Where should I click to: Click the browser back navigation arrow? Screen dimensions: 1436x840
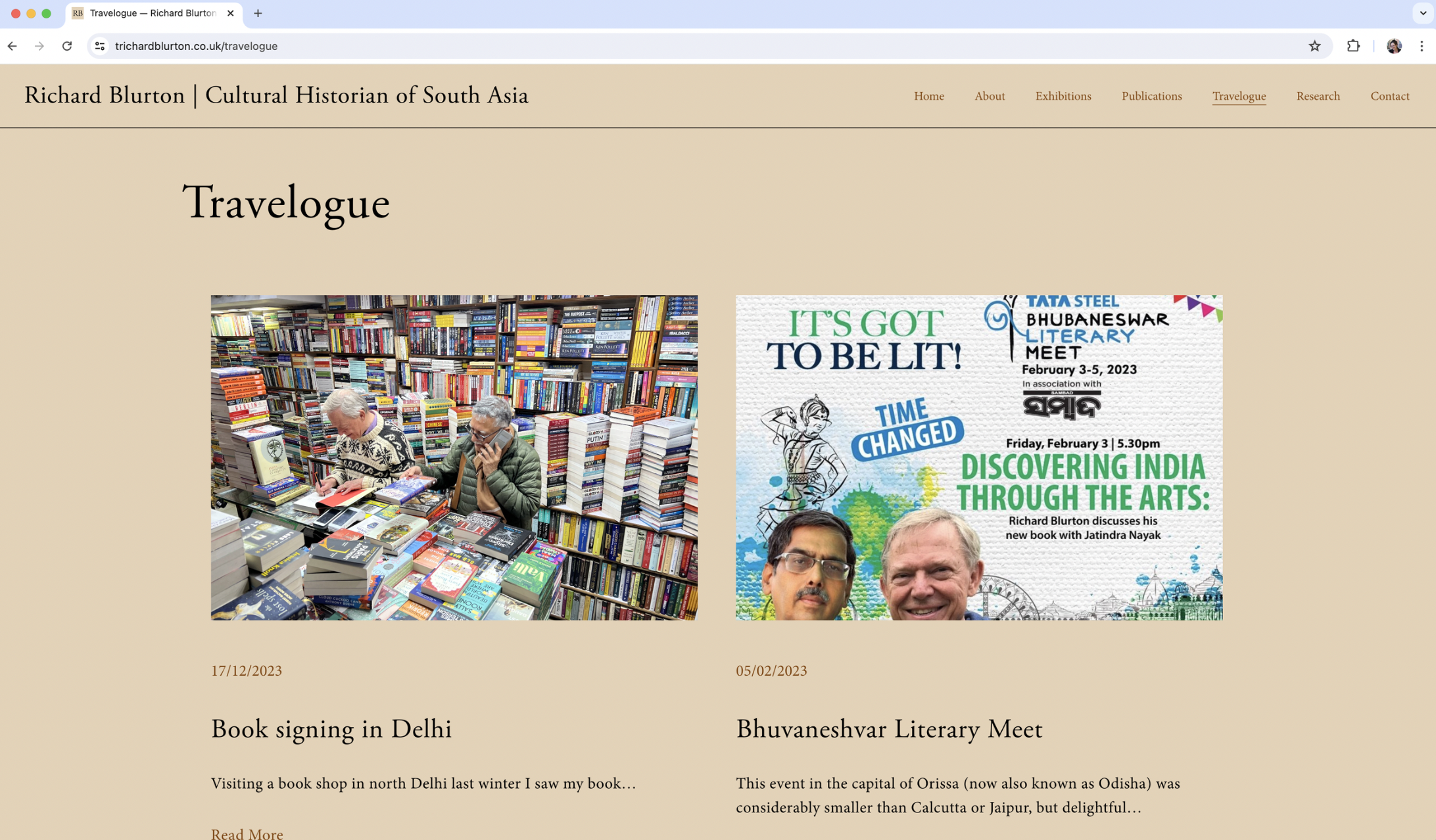pos(12,46)
